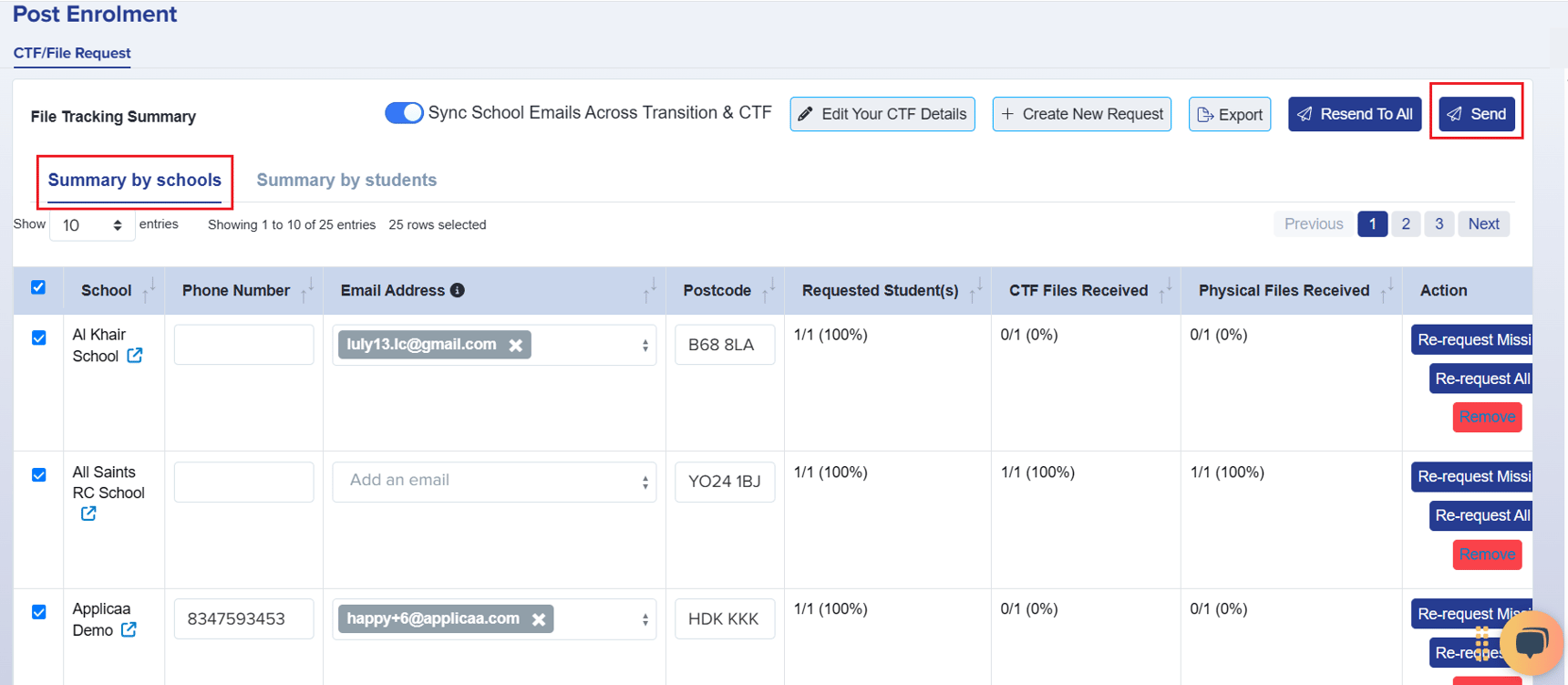The image size is (1568, 685).
Task: Uncheck the Applicaa Demo row checkbox
Action: [39, 612]
